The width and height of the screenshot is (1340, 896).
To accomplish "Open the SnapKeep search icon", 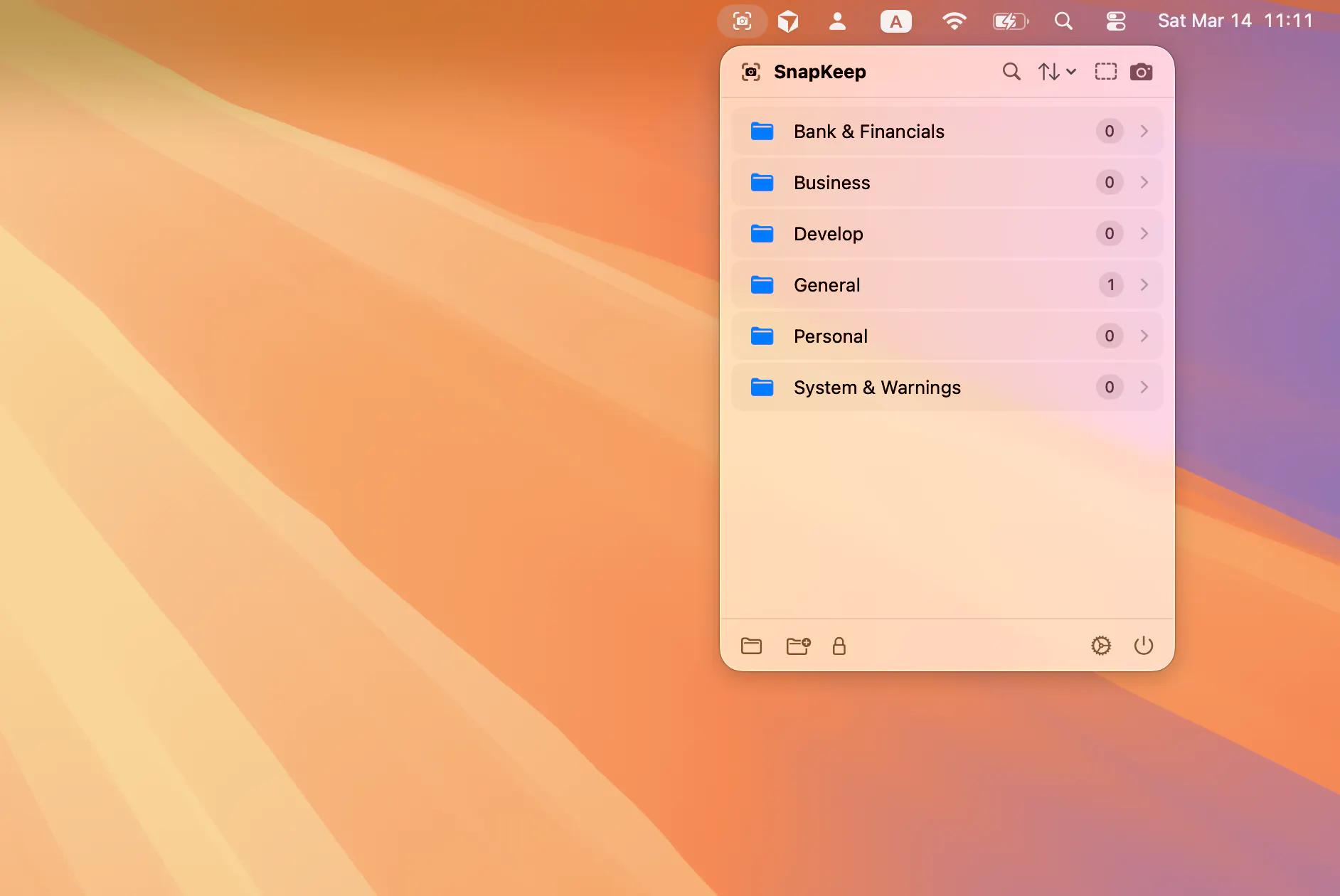I will 1011,72.
